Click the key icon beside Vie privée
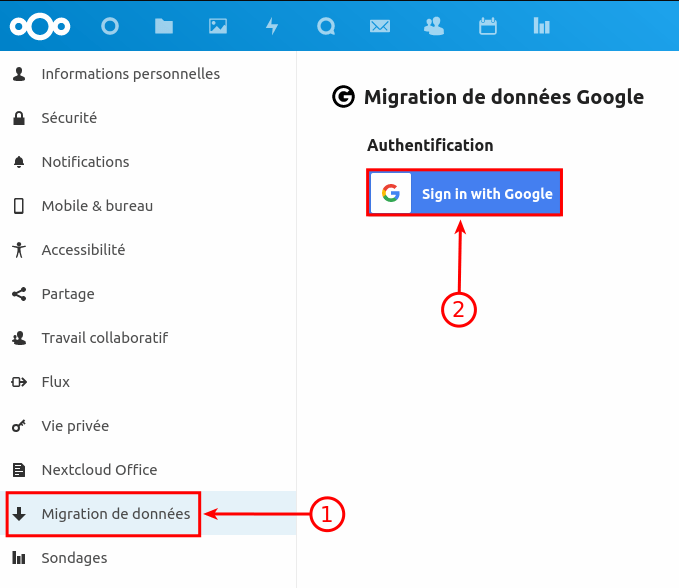This screenshot has height=588, width=679. (19, 426)
